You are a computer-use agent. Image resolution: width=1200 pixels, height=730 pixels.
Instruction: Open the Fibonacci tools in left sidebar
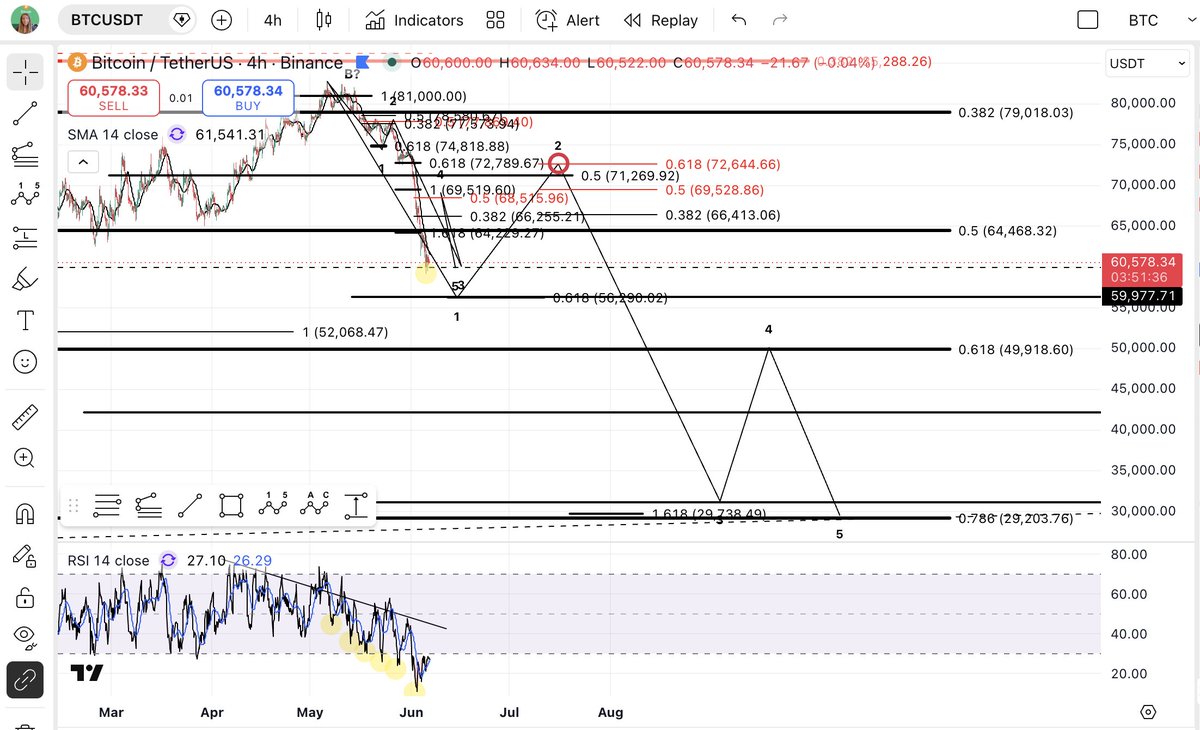[x=25, y=154]
